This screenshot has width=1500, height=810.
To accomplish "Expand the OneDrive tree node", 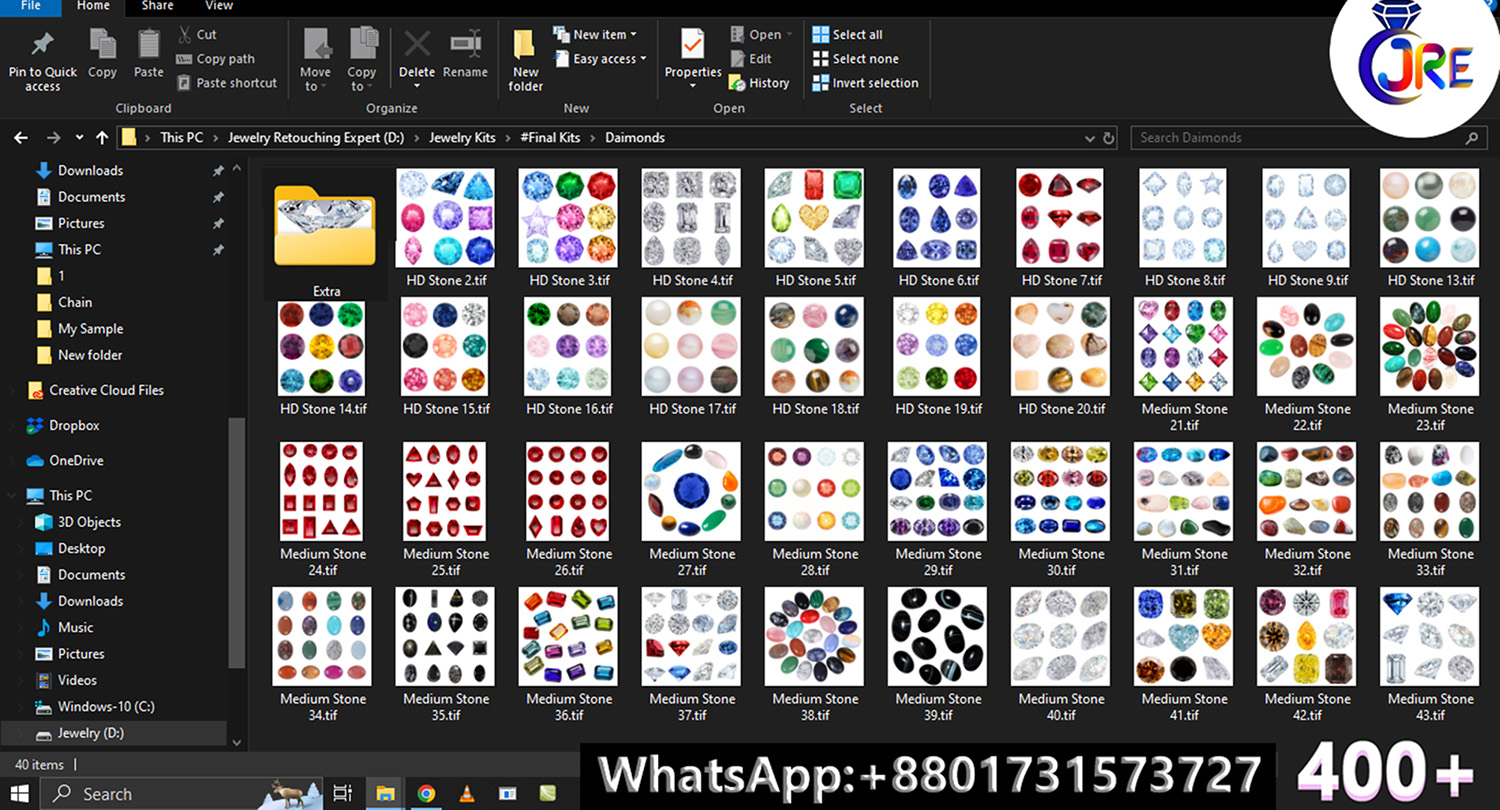I will click(12, 461).
